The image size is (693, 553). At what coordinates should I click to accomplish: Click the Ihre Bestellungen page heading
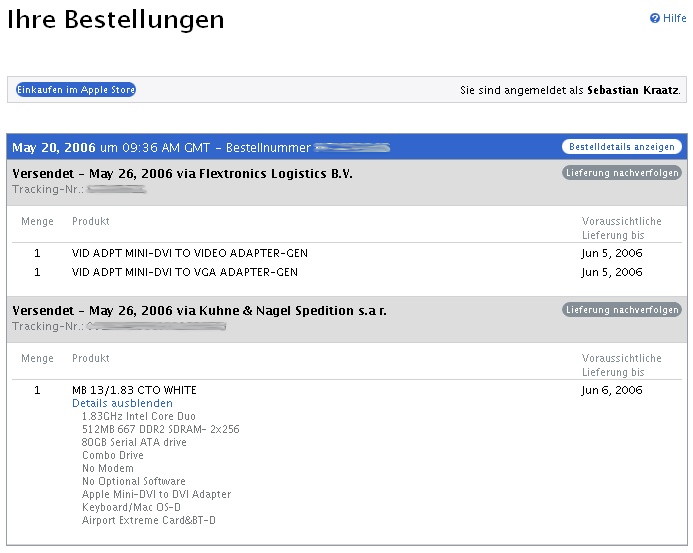coord(116,19)
